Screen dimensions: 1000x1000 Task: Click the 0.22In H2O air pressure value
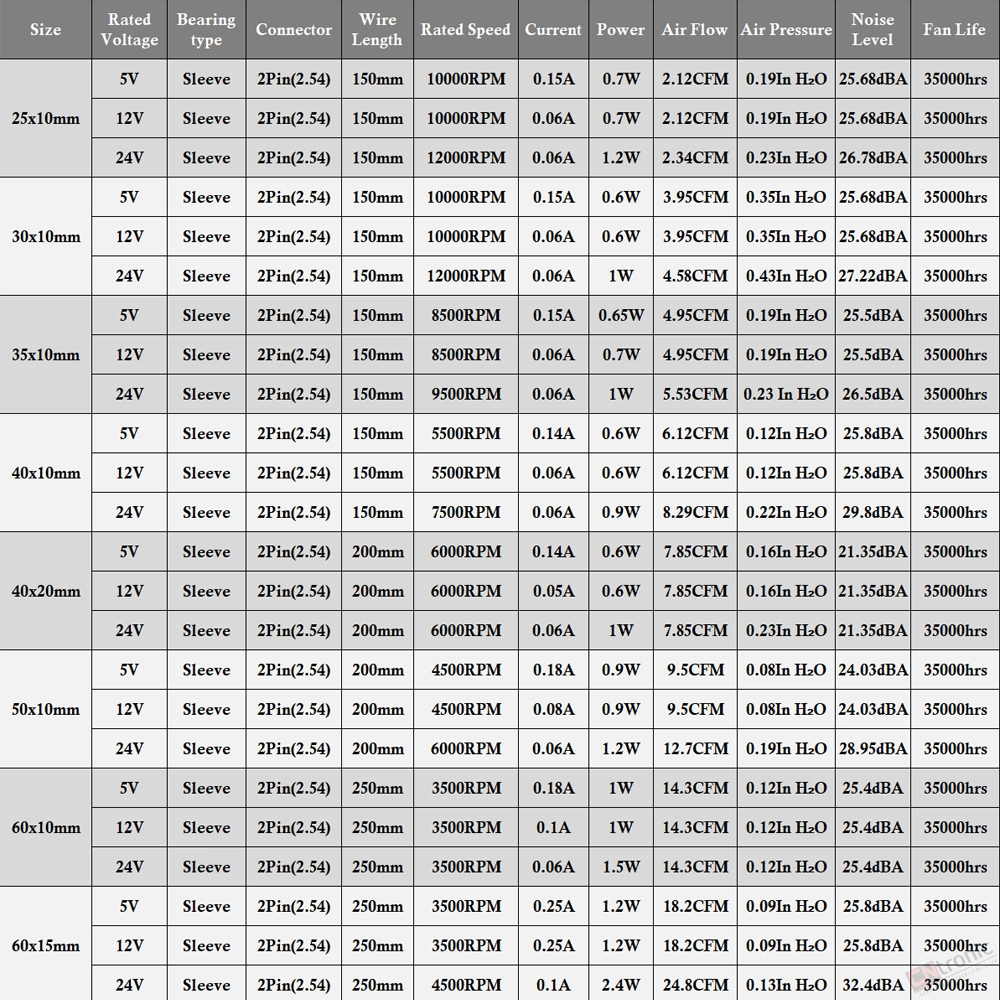pyautogui.click(x=786, y=512)
